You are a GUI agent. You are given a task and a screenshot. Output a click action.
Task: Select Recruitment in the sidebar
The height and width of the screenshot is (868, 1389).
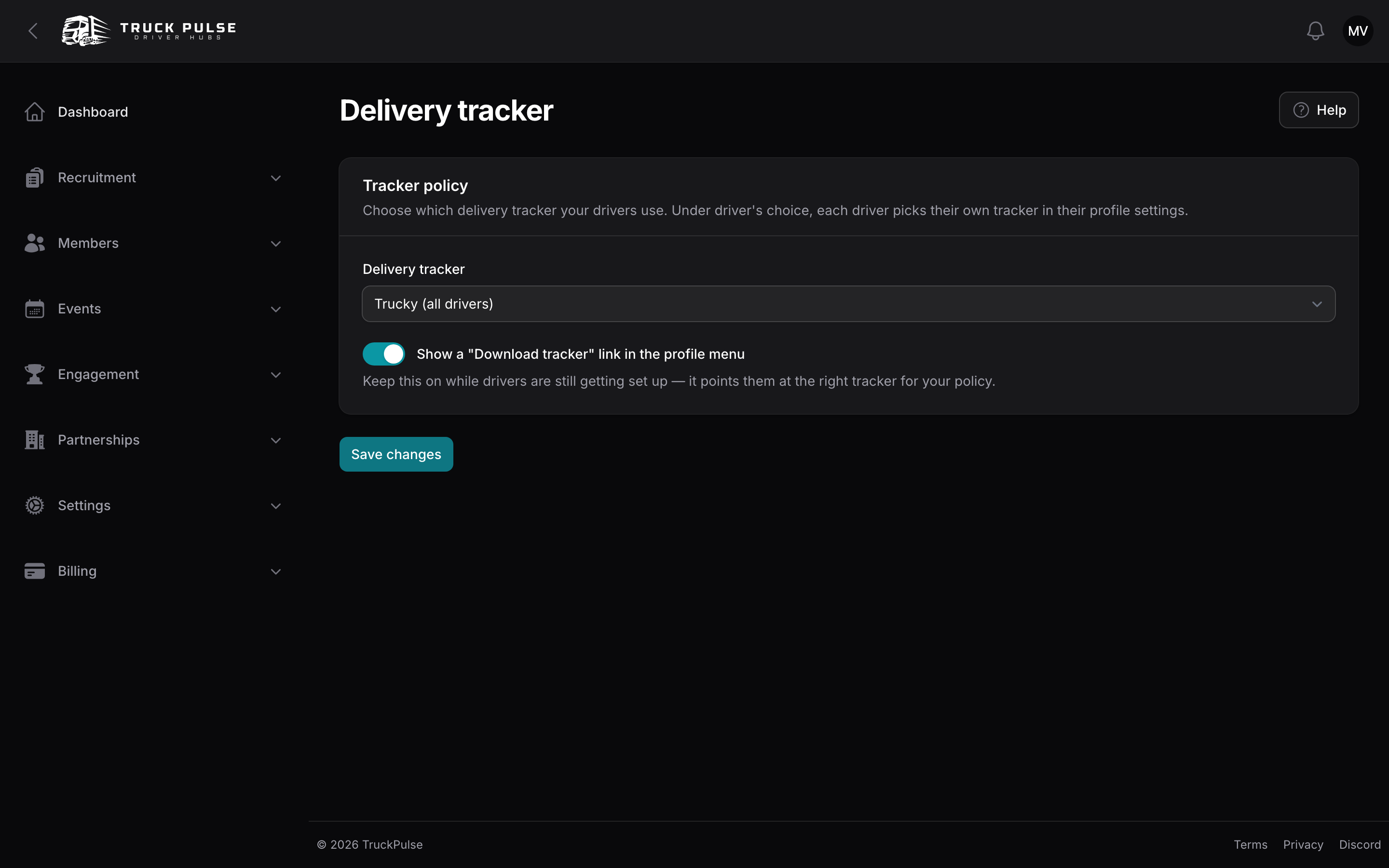[97, 177]
